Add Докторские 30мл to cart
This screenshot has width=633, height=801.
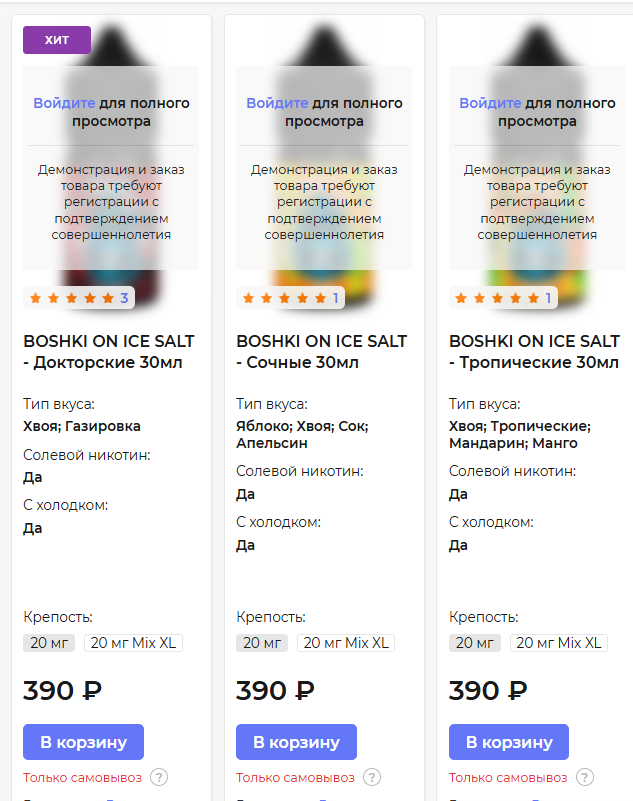click(x=84, y=742)
